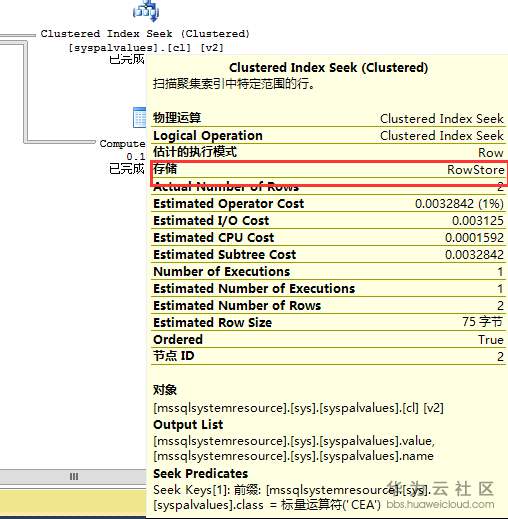Click the 物理运算 row value

pos(442,119)
